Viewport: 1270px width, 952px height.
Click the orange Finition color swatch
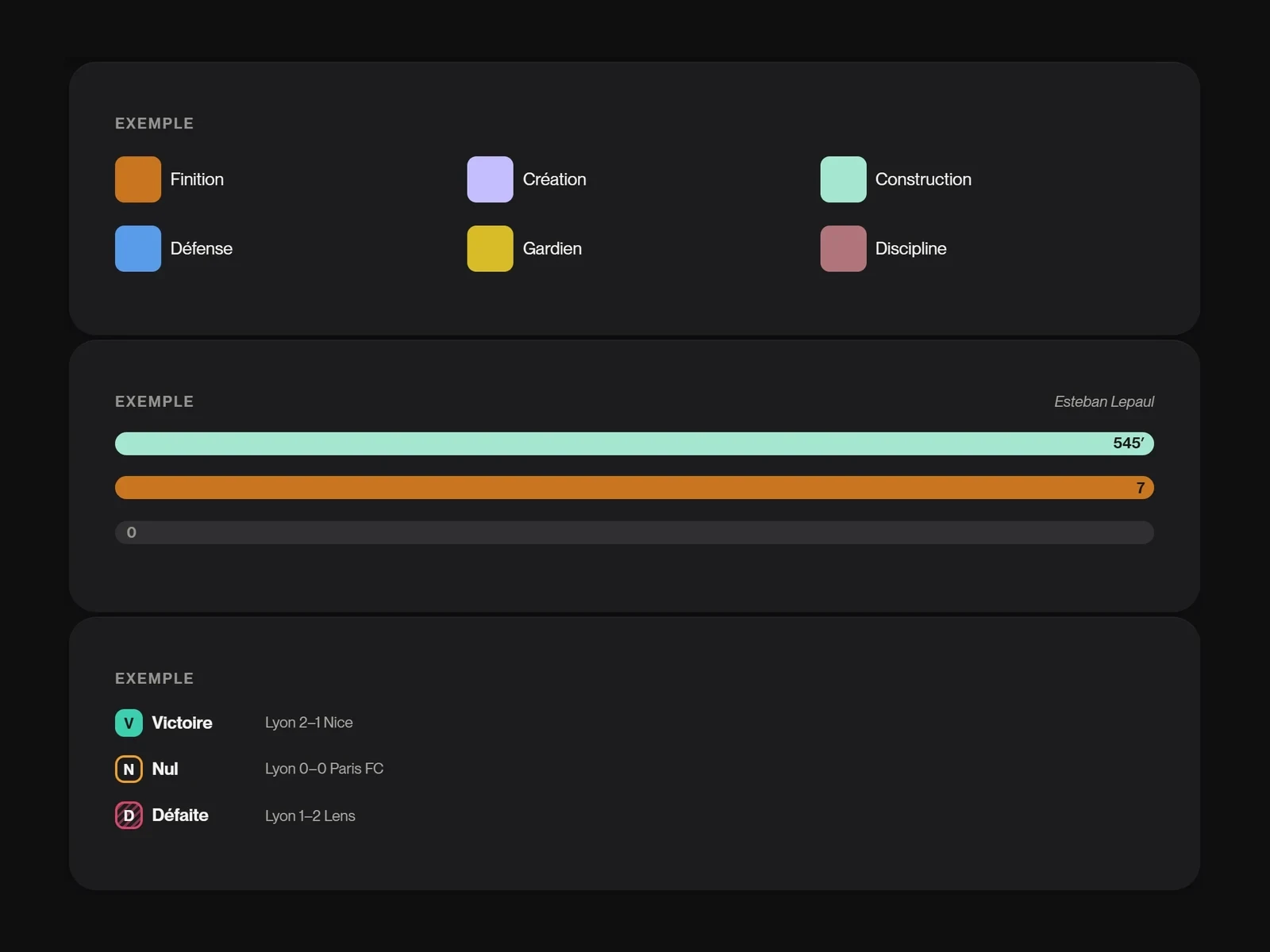[x=138, y=179]
